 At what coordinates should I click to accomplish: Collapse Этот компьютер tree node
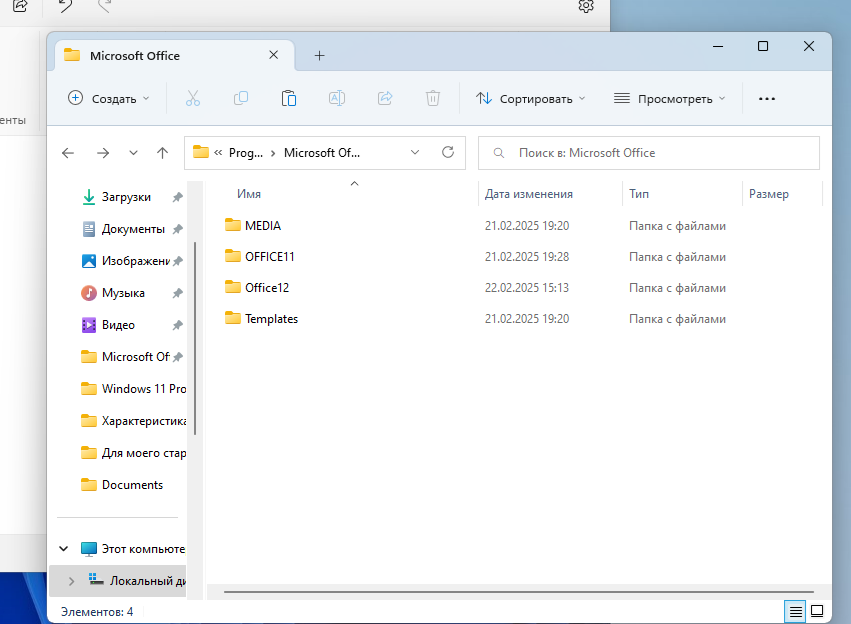click(x=63, y=549)
